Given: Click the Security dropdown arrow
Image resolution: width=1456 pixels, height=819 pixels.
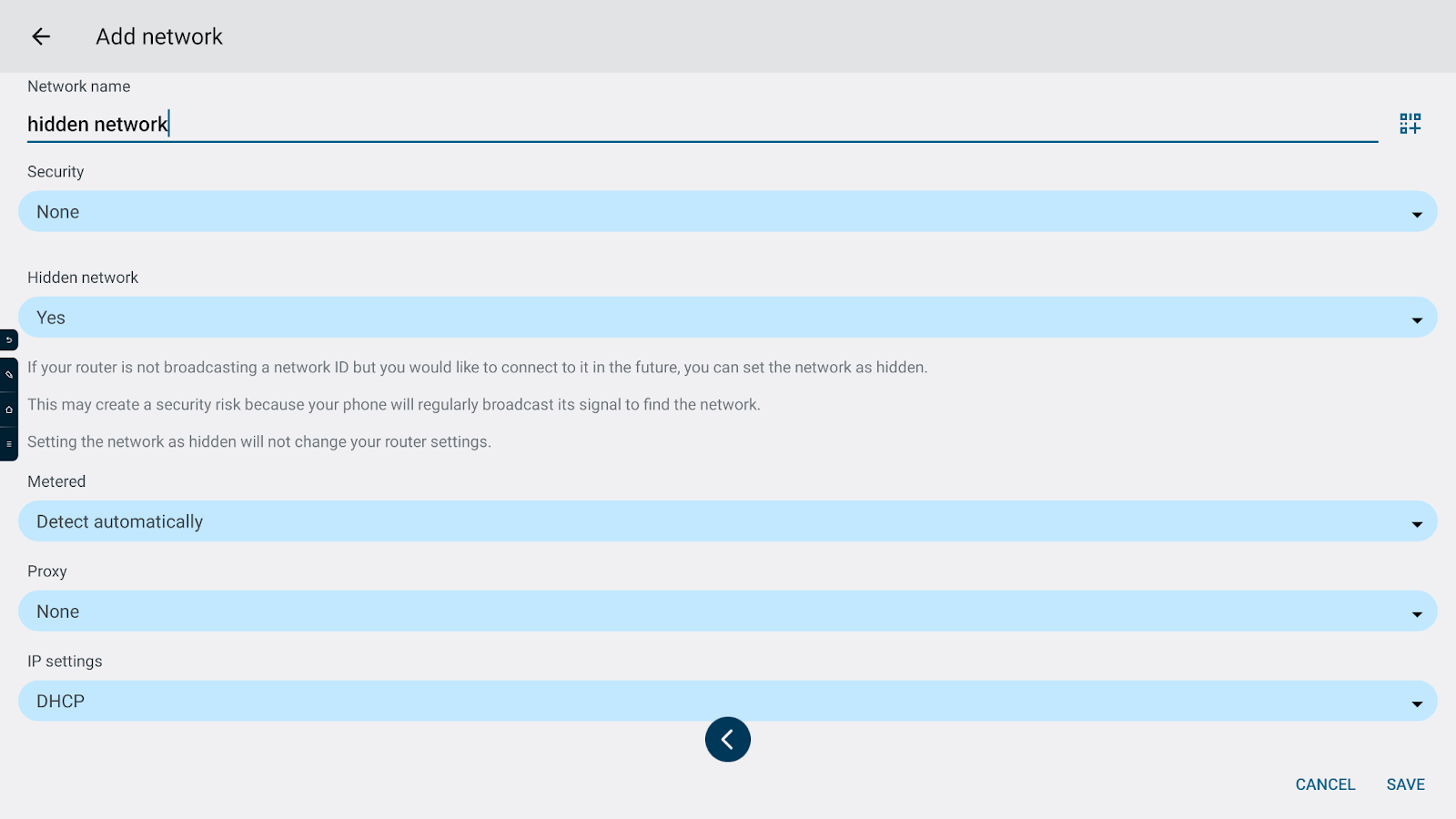Looking at the screenshot, I should [x=1416, y=215].
